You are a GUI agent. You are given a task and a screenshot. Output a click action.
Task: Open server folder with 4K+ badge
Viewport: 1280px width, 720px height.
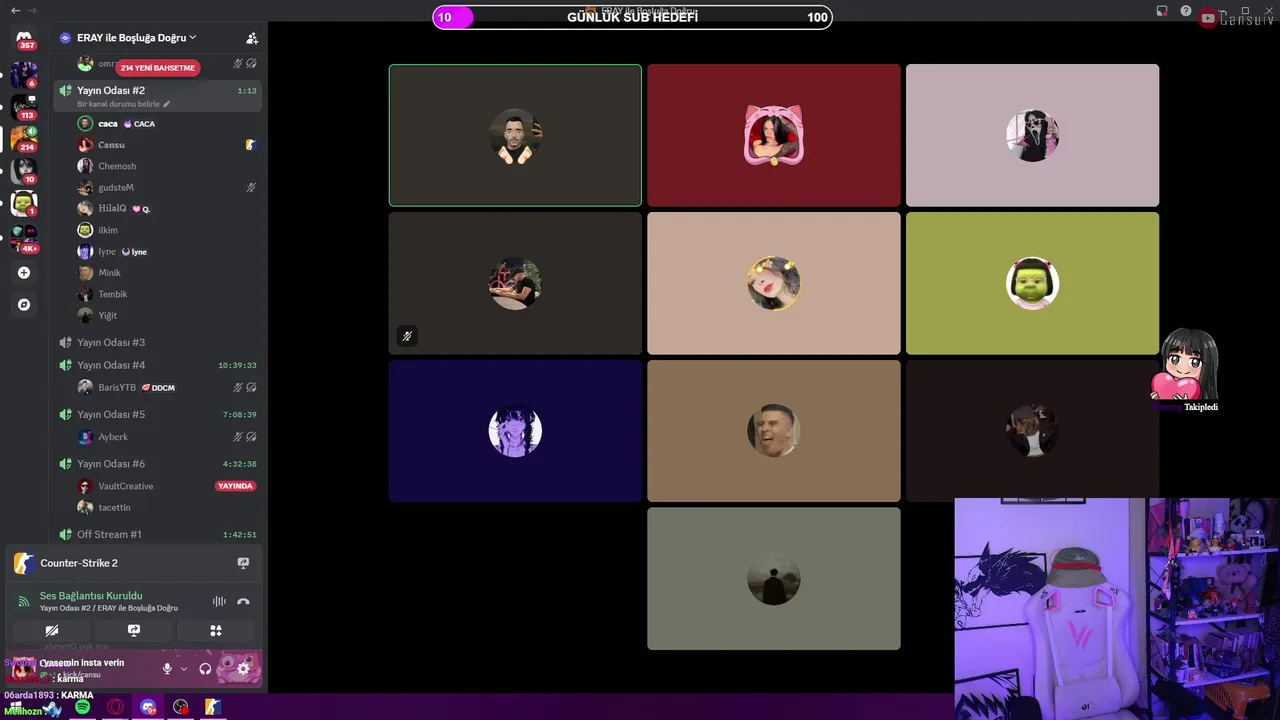click(x=24, y=237)
